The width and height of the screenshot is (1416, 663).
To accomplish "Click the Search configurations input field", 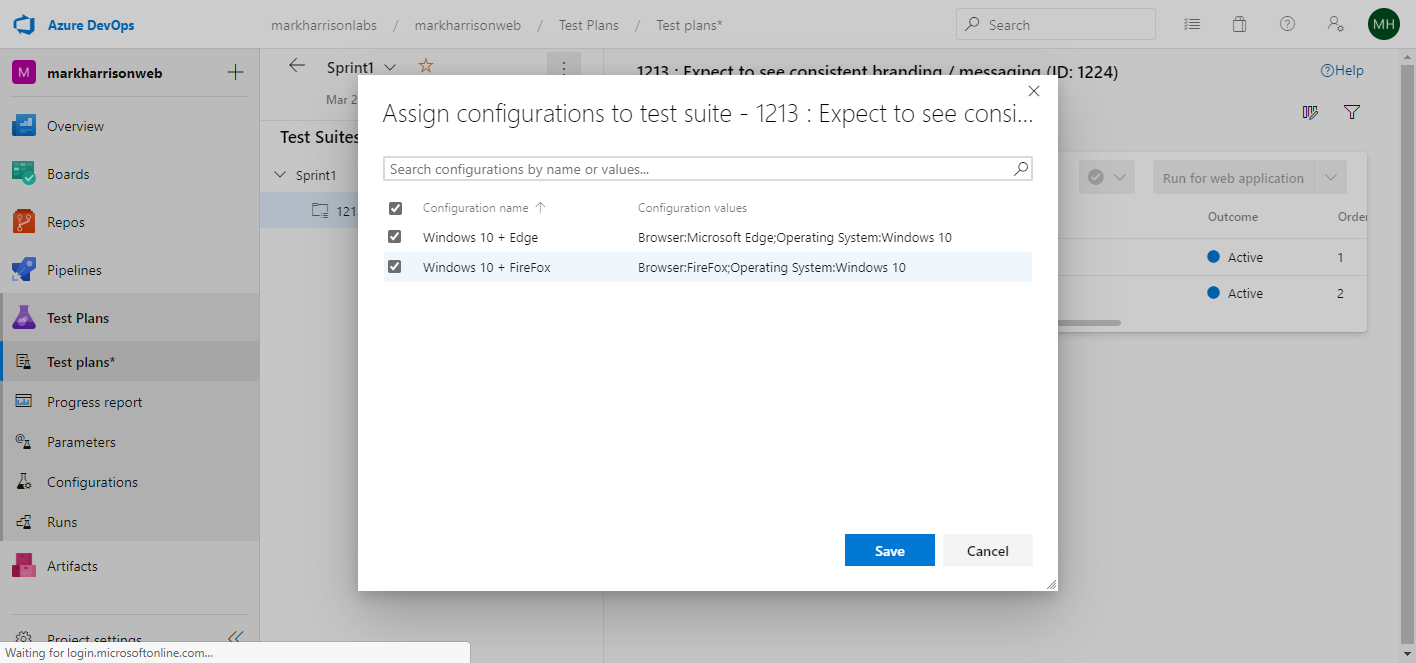I will 698,169.
